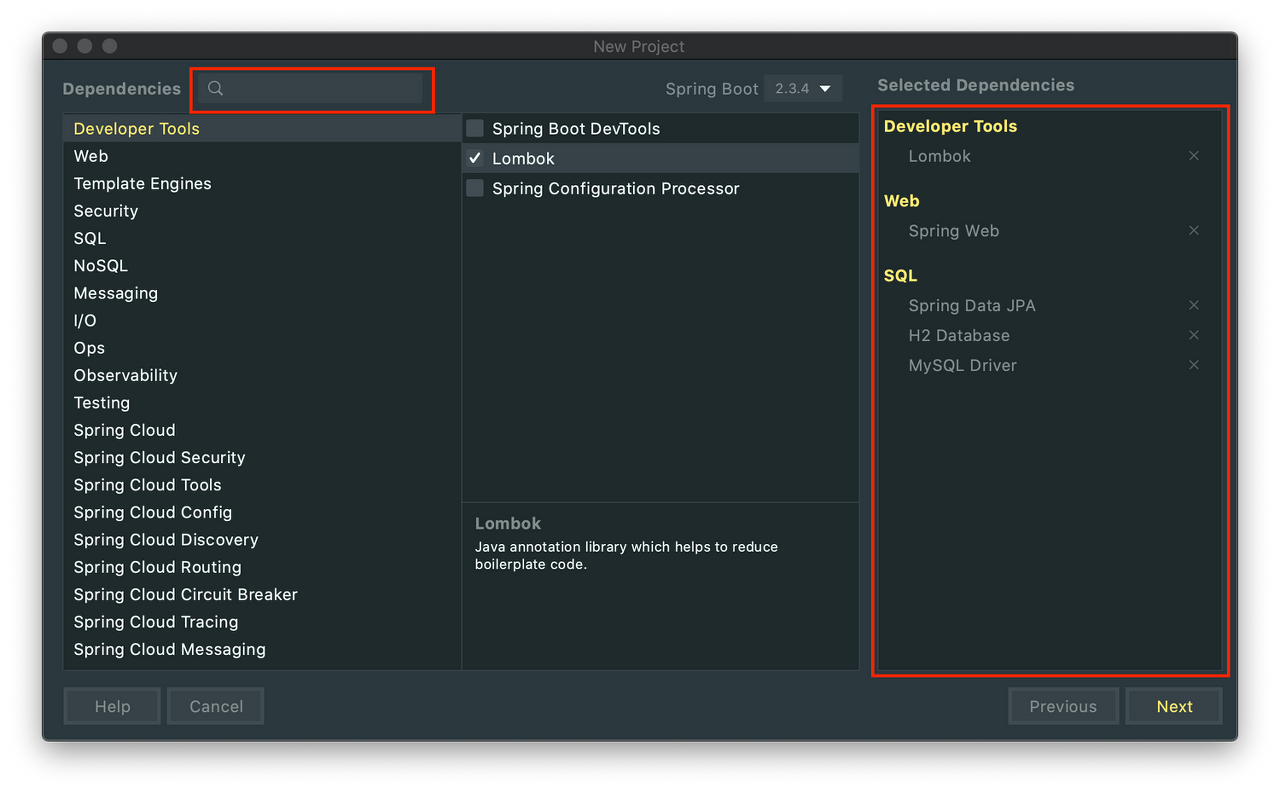This screenshot has height=793, width=1280.
Task: Select the Spring Cloud Security category
Action: pyautogui.click(x=262, y=457)
